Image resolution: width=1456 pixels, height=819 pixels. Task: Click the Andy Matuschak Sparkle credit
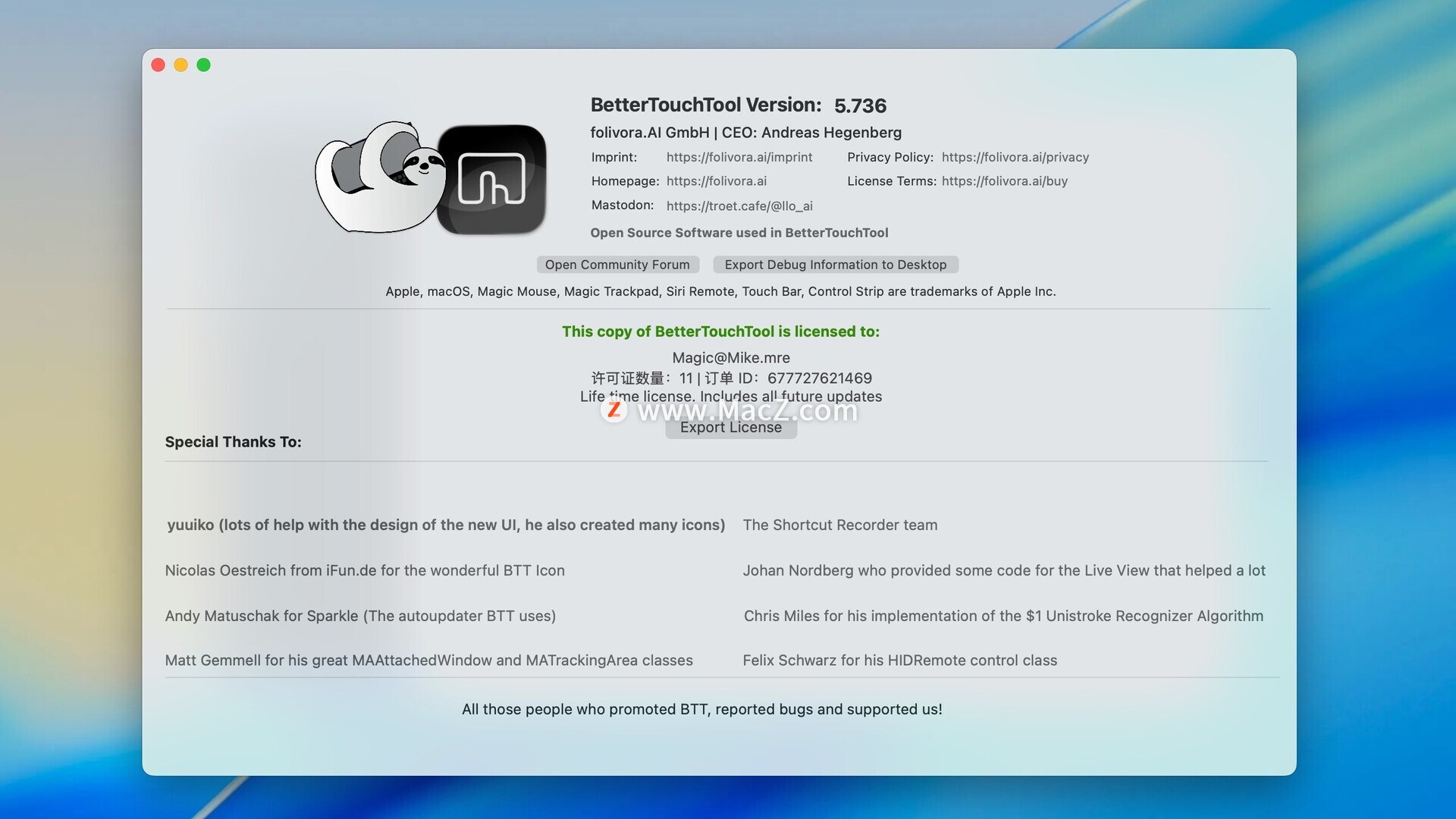tap(360, 616)
